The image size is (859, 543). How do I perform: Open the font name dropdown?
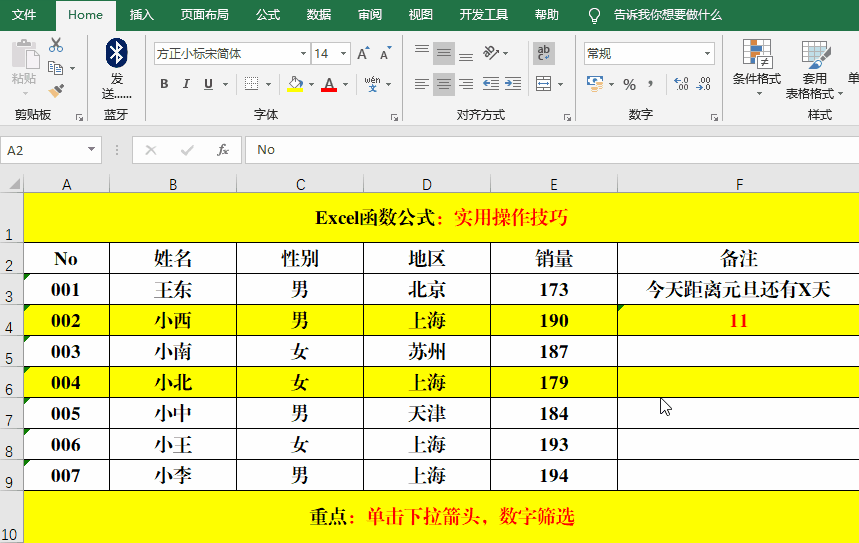(x=303, y=54)
